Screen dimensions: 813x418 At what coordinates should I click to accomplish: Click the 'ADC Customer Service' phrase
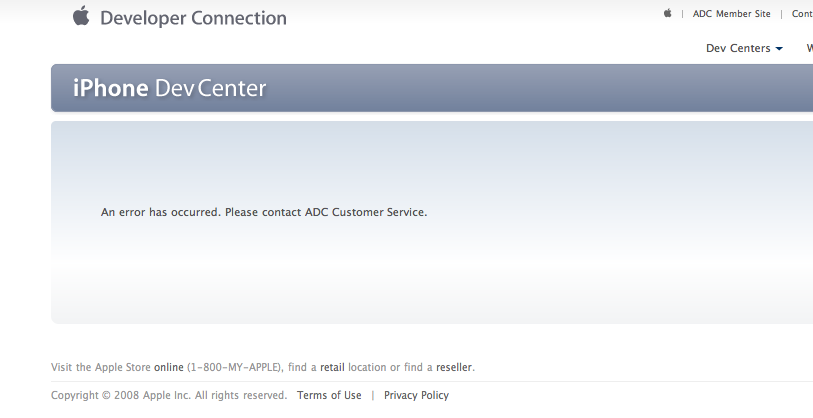(x=365, y=212)
